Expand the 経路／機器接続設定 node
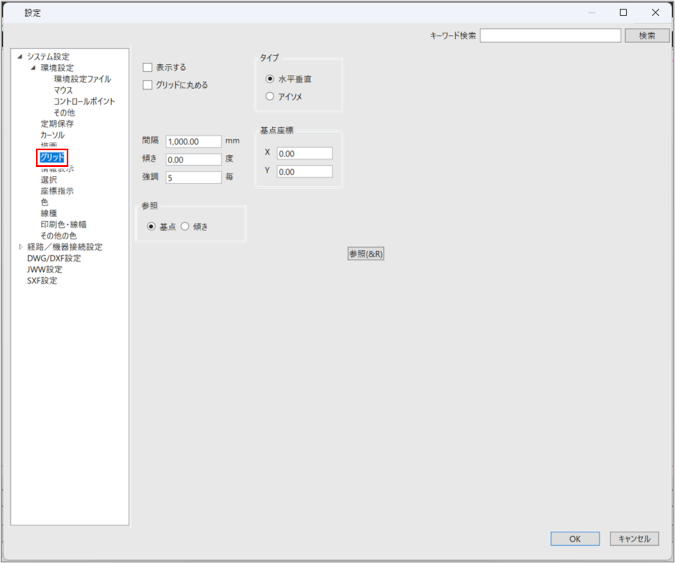The height and width of the screenshot is (563, 675). (x=19, y=247)
